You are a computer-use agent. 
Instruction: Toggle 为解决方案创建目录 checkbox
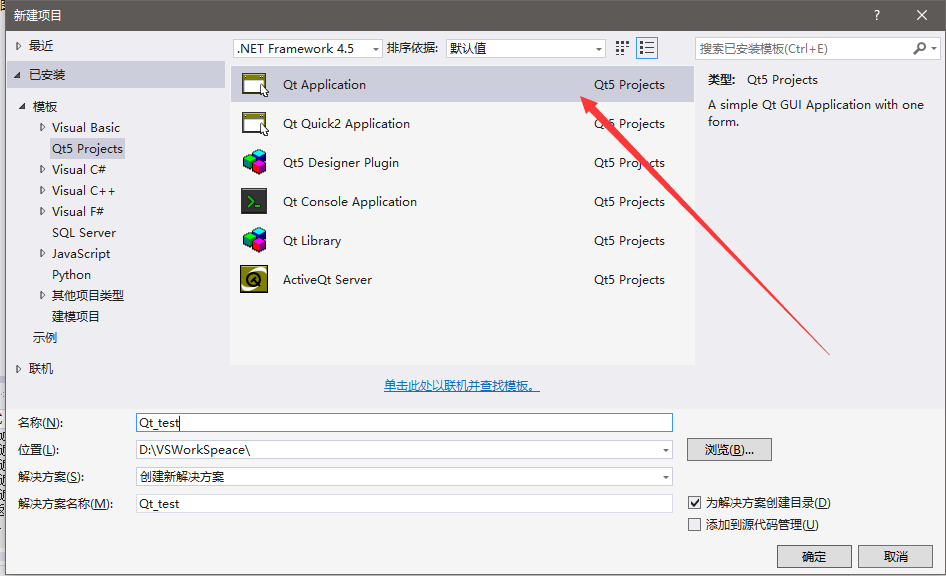[x=694, y=502]
